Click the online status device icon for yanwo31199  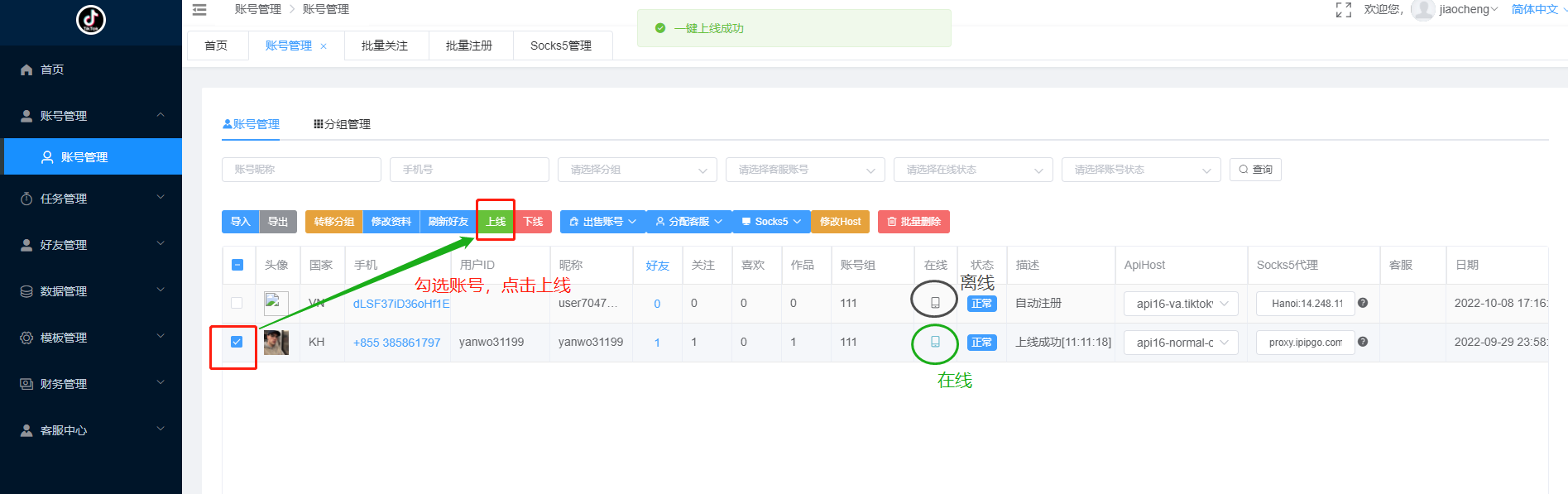pos(935,342)
